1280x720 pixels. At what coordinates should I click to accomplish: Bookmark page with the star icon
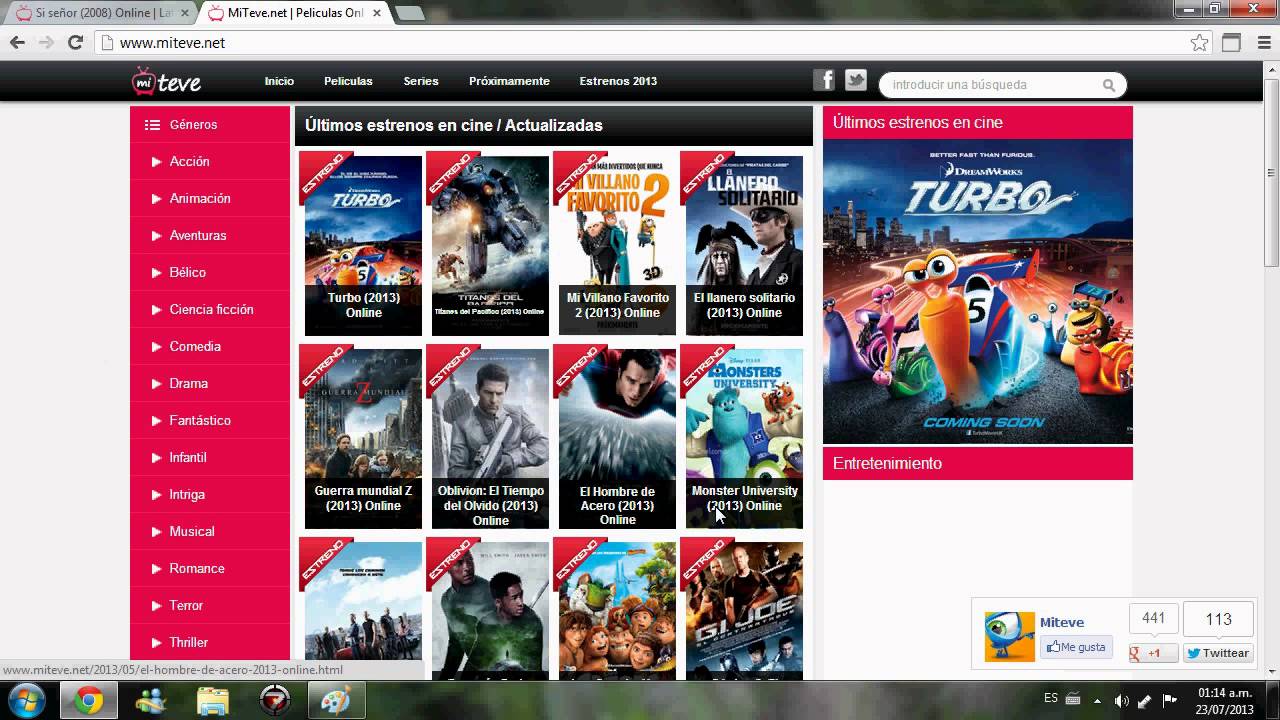click(x=1199, y=43)
